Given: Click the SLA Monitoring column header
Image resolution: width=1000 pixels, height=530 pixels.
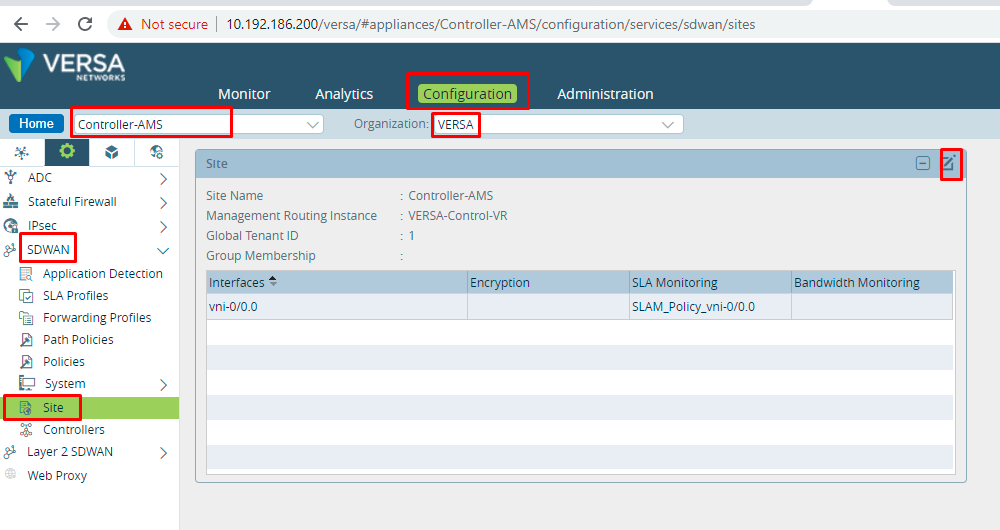Looking at the screenshot, I should point(710,282).
